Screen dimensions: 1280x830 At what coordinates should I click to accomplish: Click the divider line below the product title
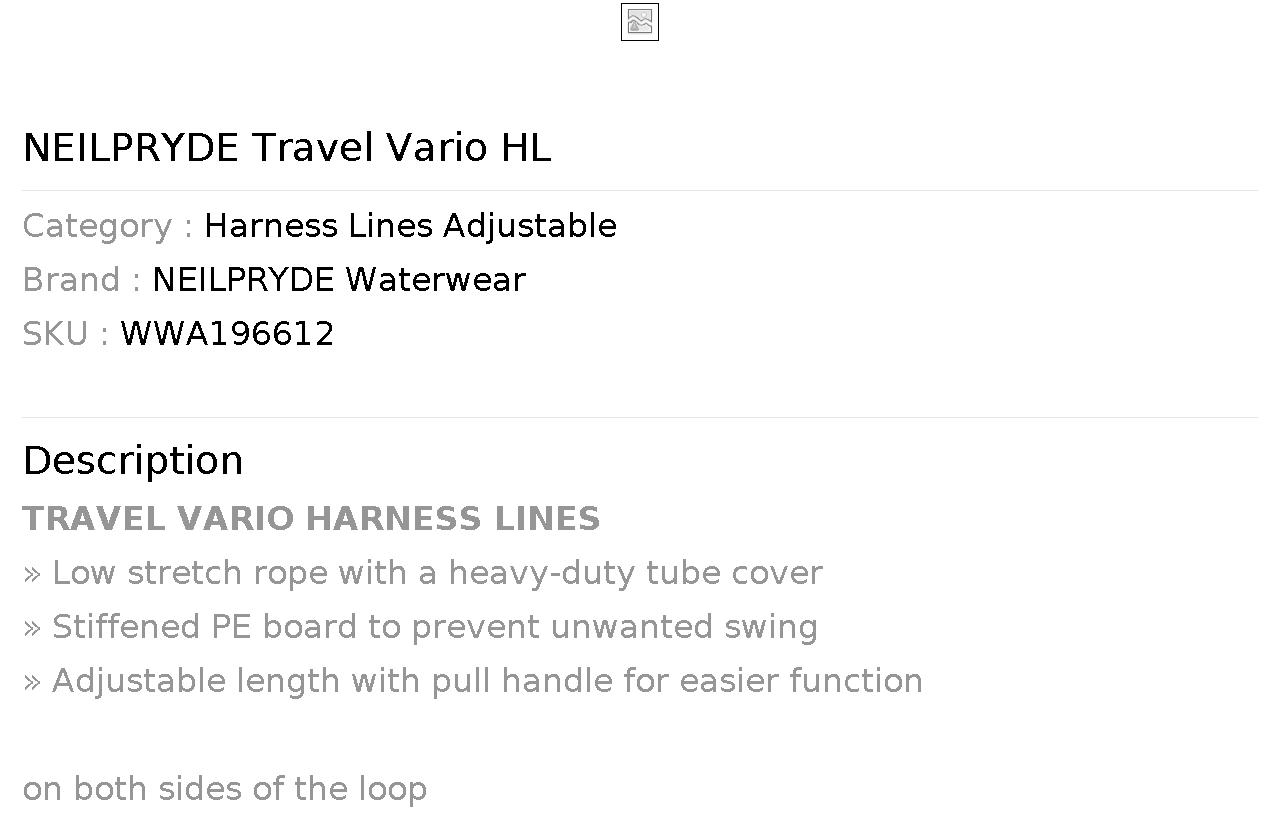coord(640,190)
